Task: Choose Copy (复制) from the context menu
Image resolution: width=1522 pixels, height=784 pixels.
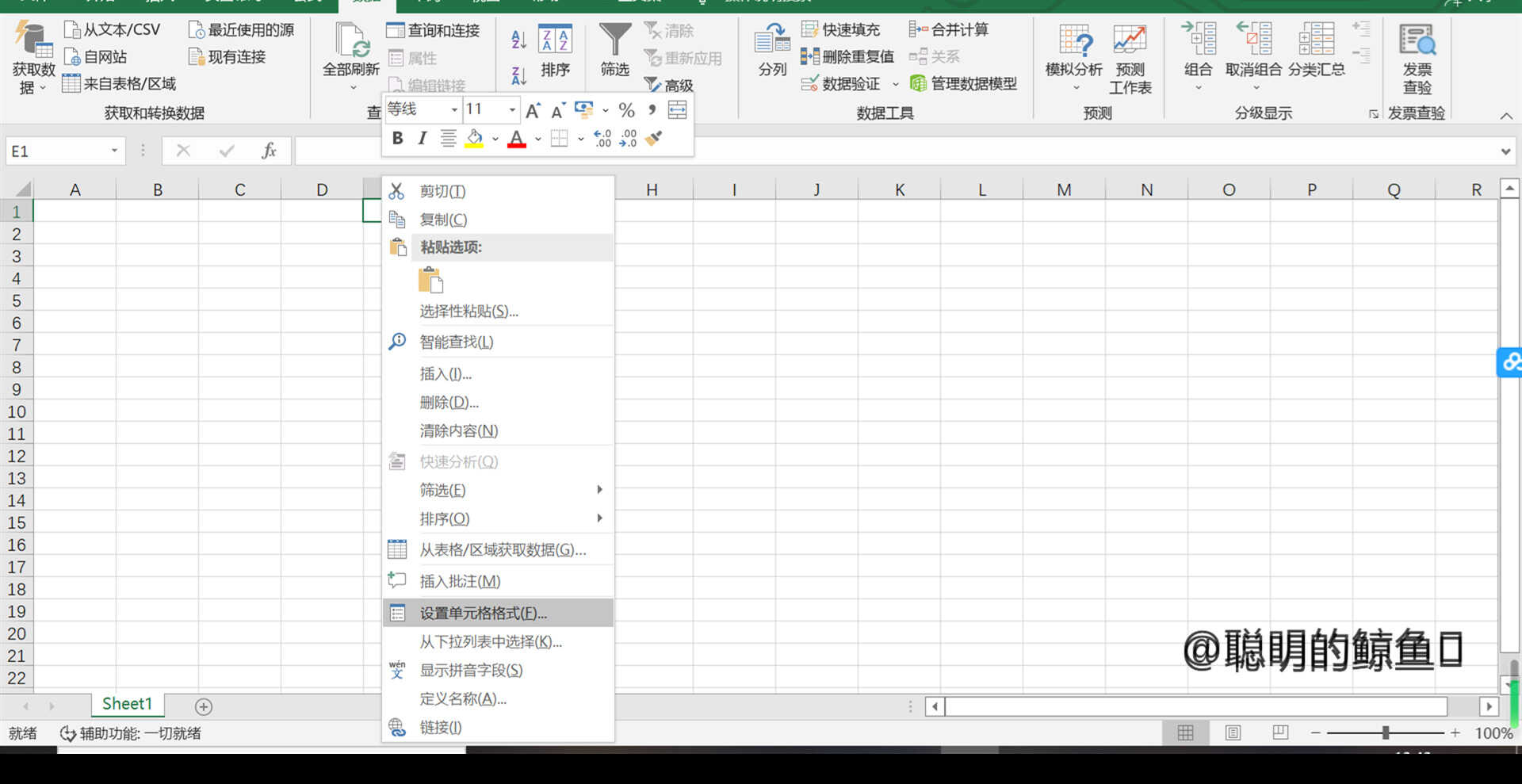Action: pos(498,220)
